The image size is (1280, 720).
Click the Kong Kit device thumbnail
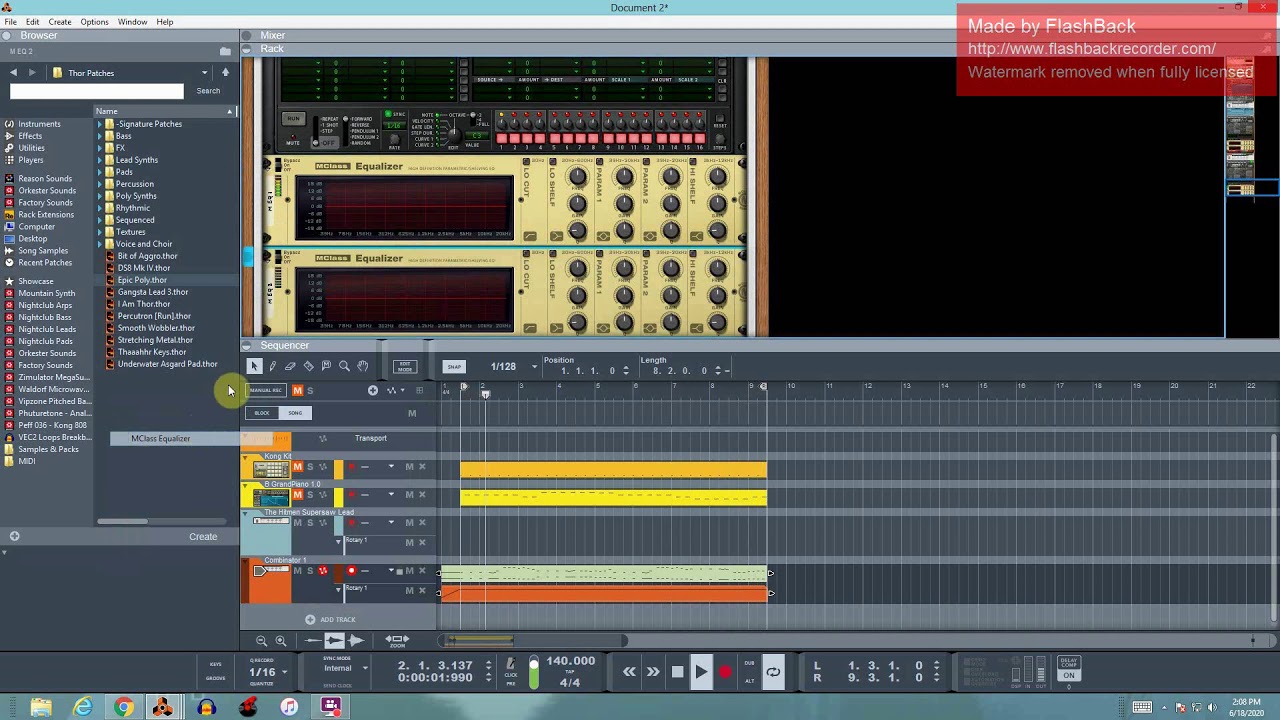pyautogui.click(x=270, y=469)
